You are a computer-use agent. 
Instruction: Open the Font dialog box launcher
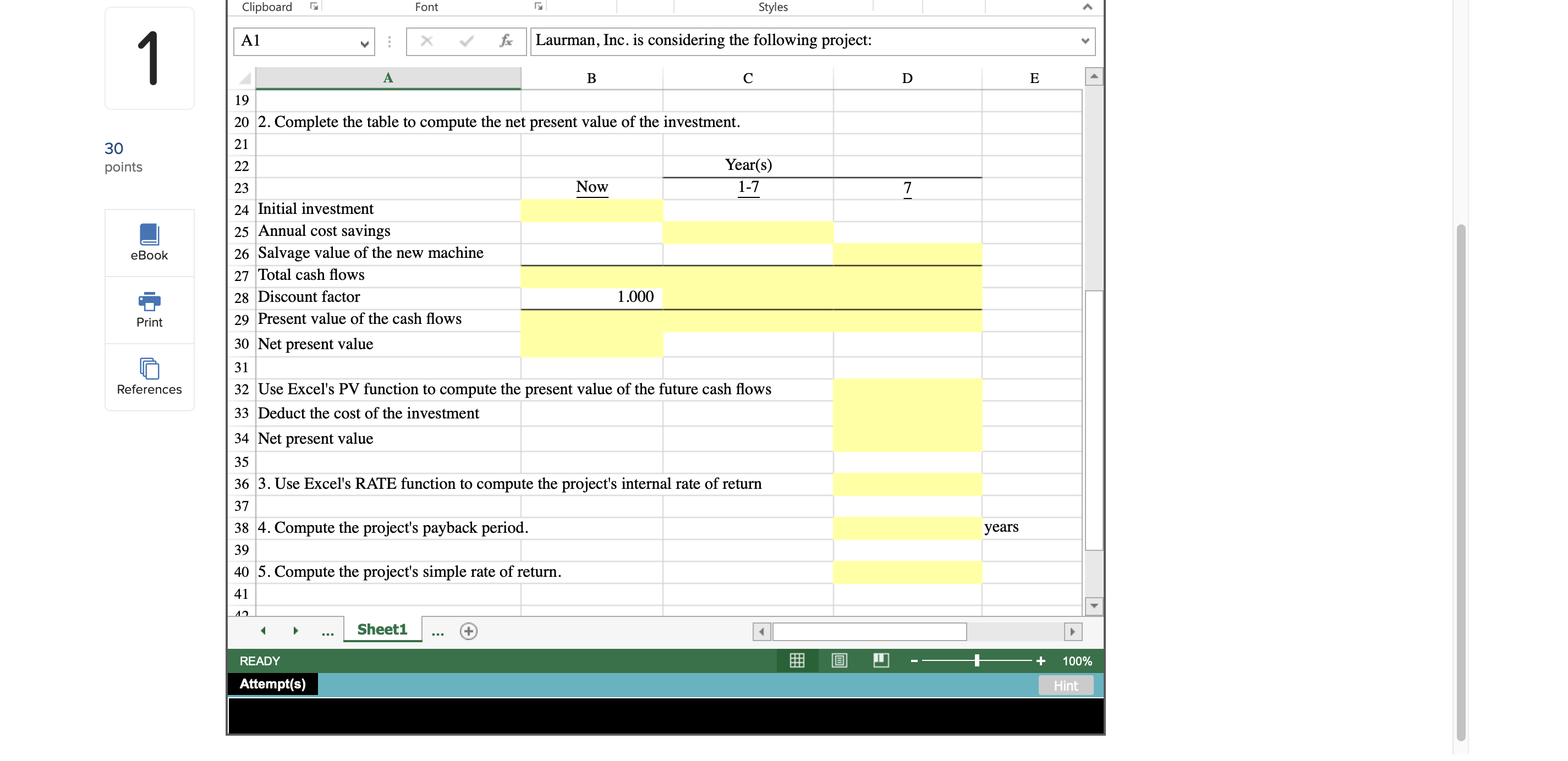pyautogui.click(x=538, y=5)
